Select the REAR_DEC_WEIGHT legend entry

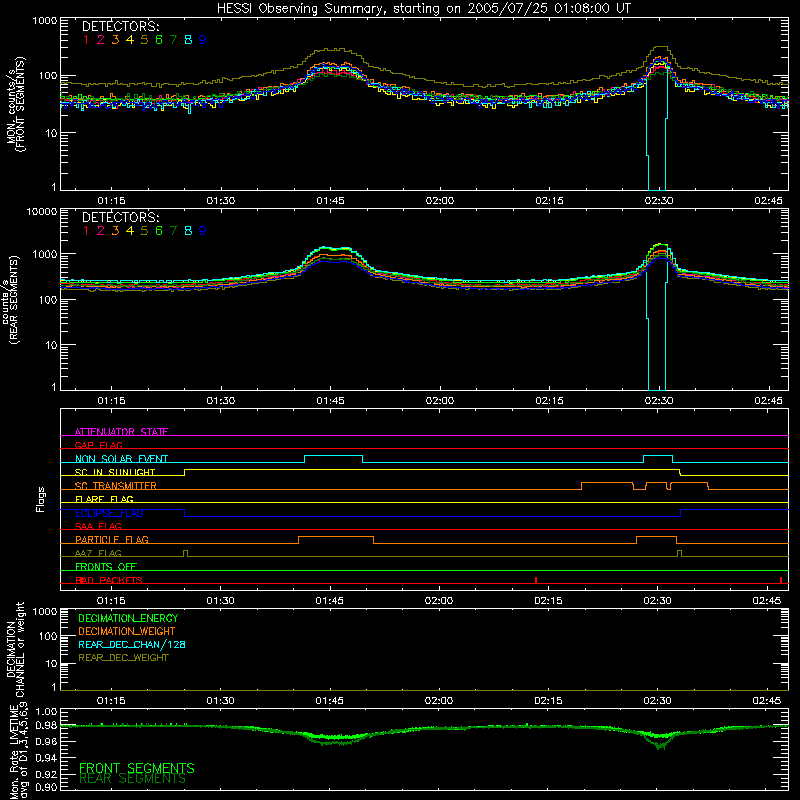pos(123,658)
